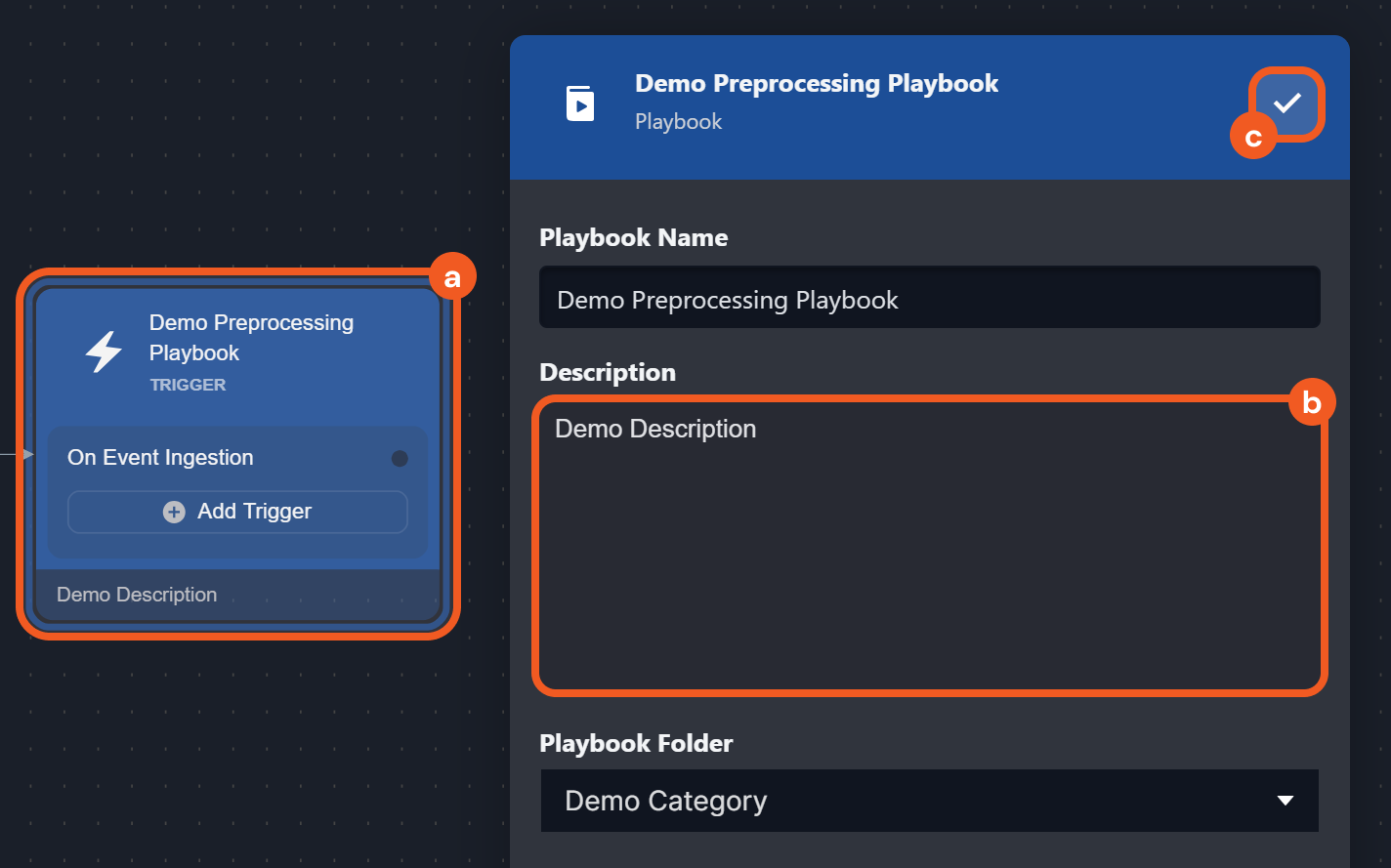The height and width of the screenshot is (868, 1391).
Task: Click the playbook icon in the panel header
Action: coord(580,103)
